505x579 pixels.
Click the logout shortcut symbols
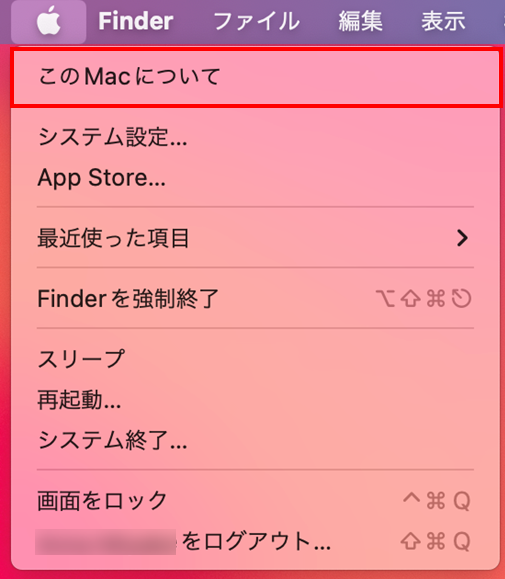coord(436,542)
